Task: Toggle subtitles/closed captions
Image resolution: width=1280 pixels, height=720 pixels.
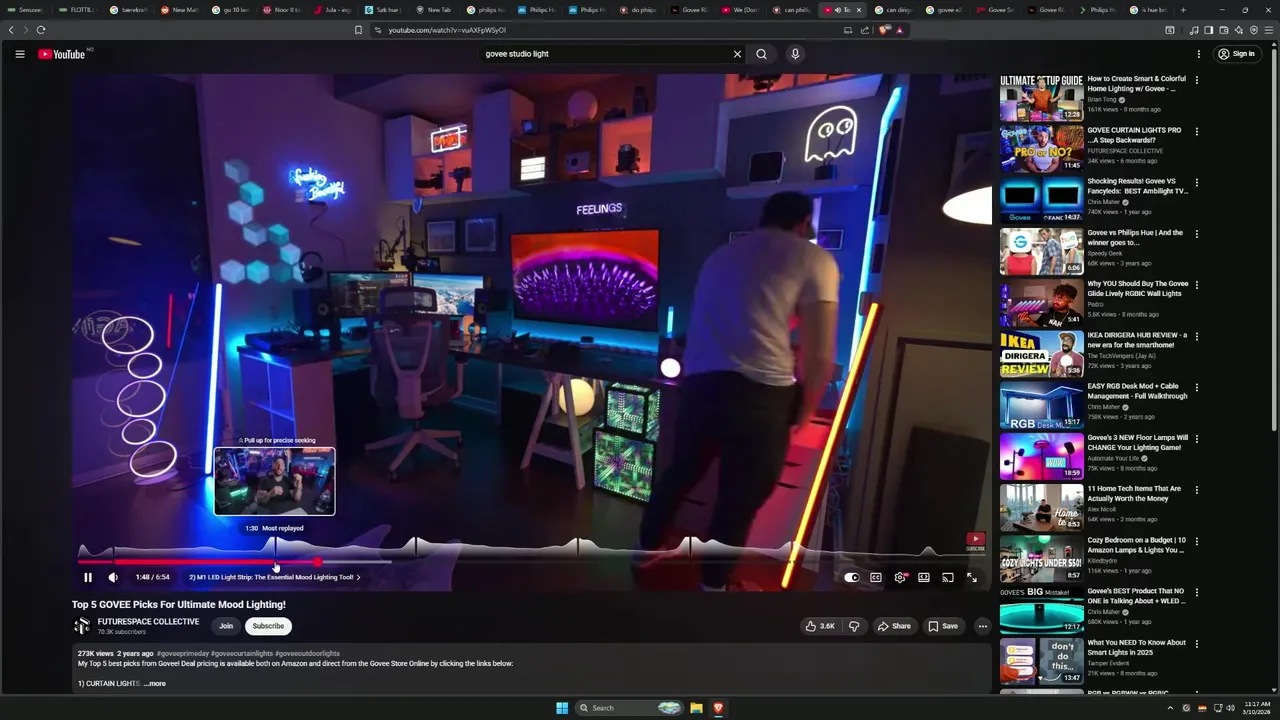Action: [876, 577]
